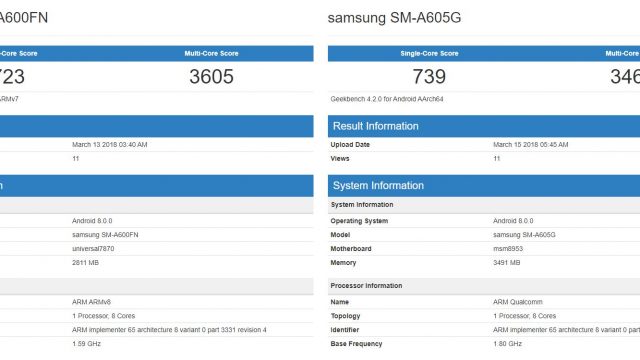
Task: Click the 'Operating System' row label
Action: click(x=359, y=221)
